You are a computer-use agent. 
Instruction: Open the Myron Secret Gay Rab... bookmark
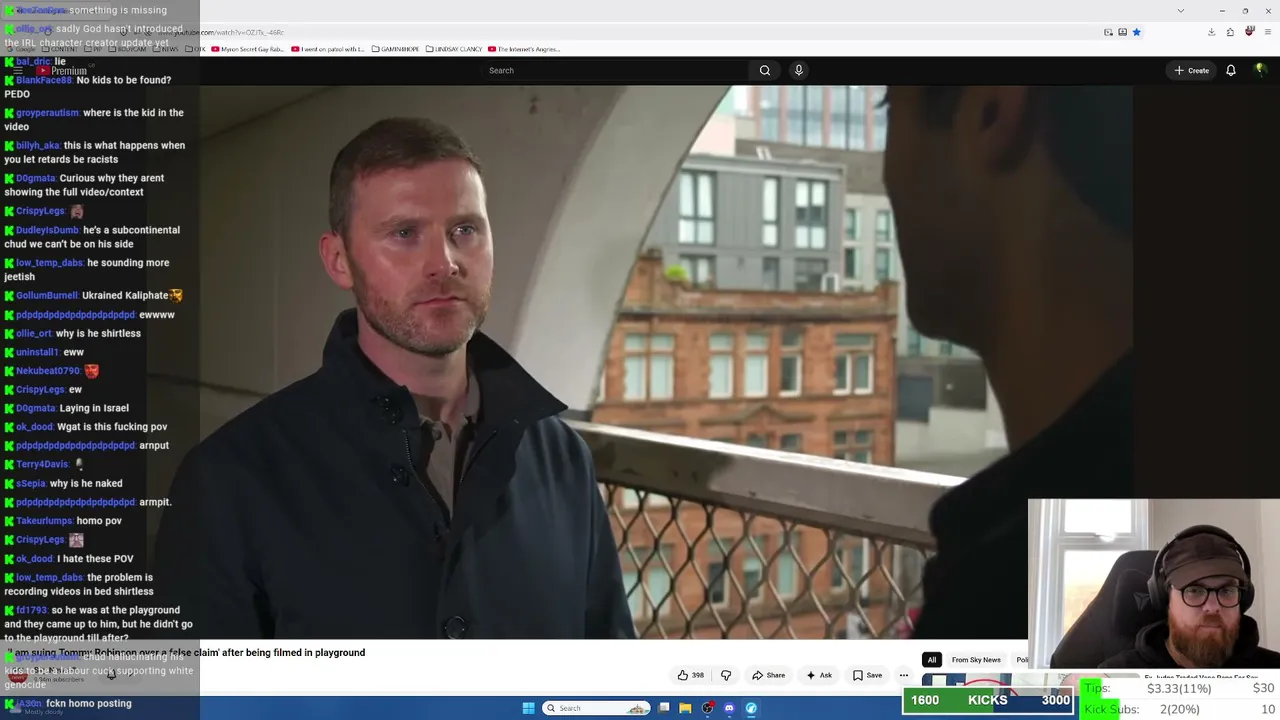[x=247, y=49]
